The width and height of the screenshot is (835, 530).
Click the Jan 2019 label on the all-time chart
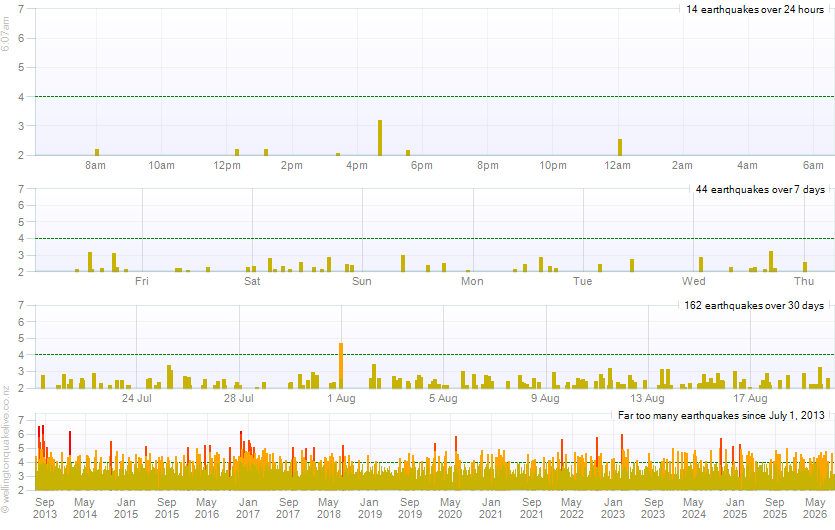click(x=370, y=508)
